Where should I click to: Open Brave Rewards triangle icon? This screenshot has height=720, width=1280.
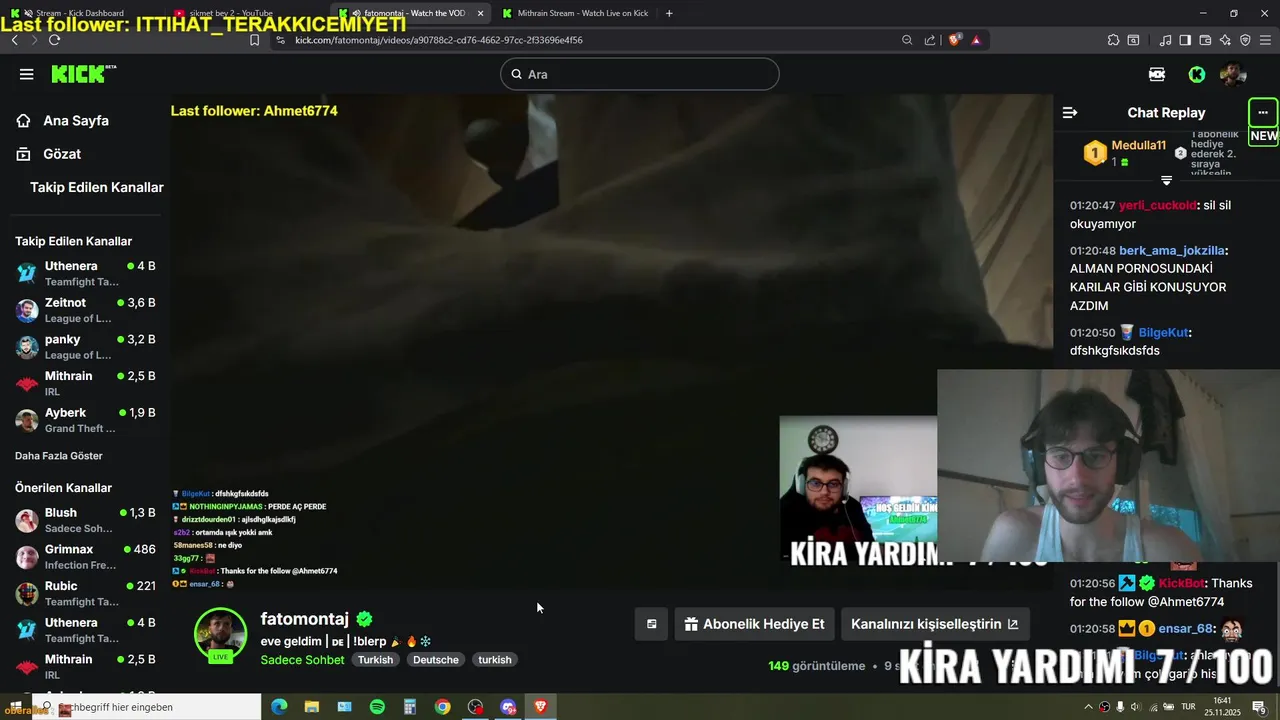click(976, 40)
